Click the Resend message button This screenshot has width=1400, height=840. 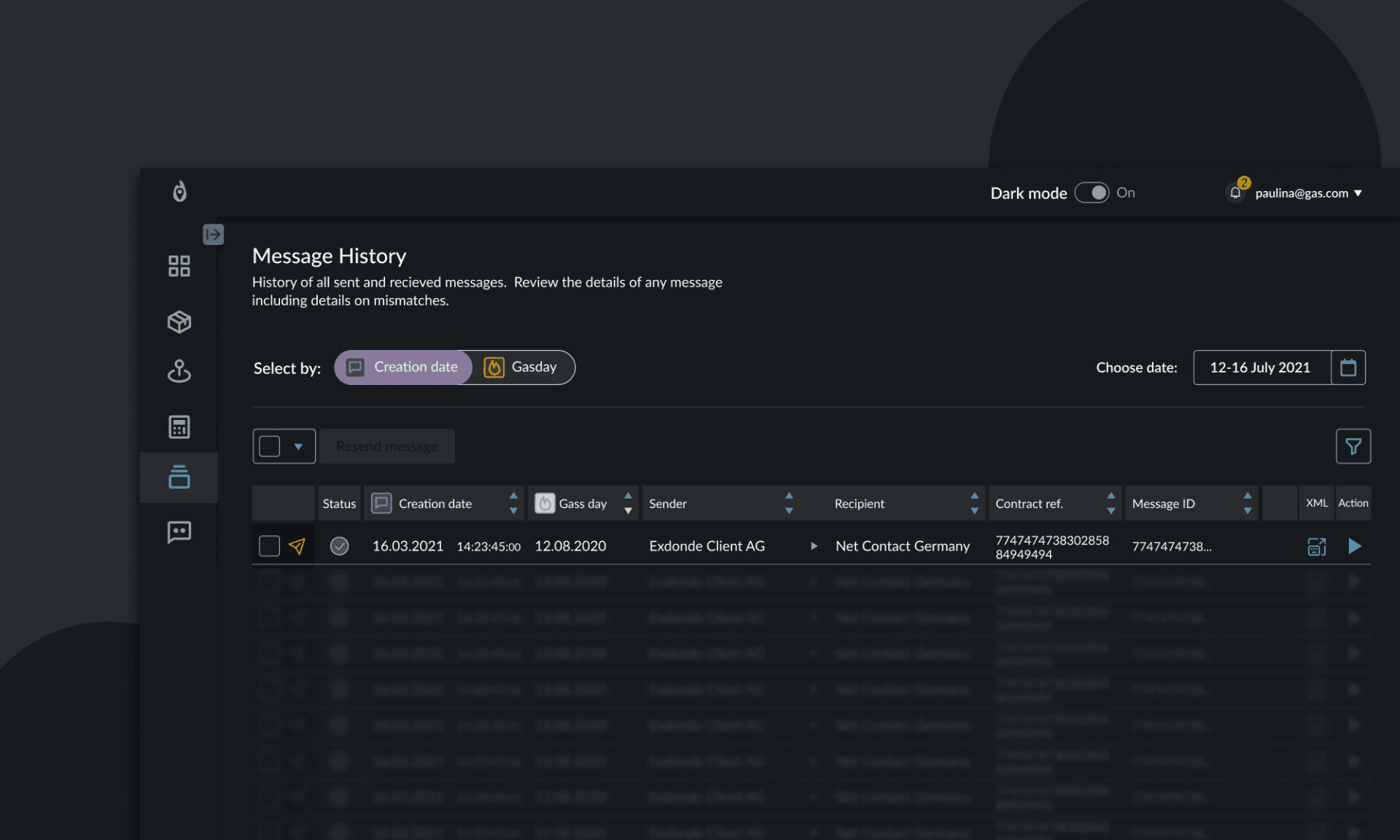[387, 446]
